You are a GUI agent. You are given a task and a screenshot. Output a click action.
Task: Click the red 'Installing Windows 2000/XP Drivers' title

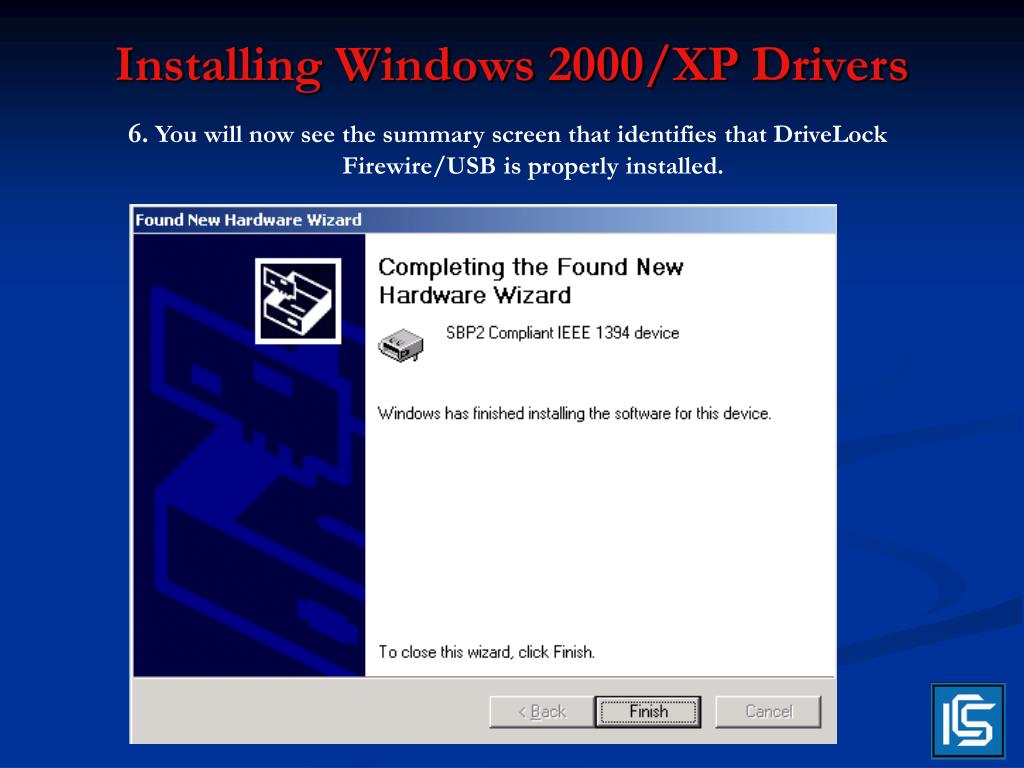tap(512, 66)
